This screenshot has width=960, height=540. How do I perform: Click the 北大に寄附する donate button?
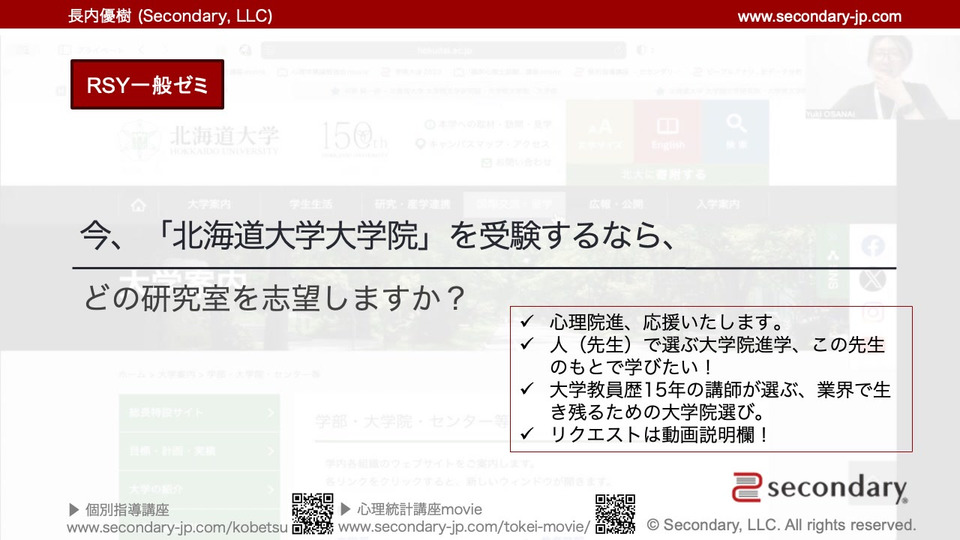pos(667,175)
